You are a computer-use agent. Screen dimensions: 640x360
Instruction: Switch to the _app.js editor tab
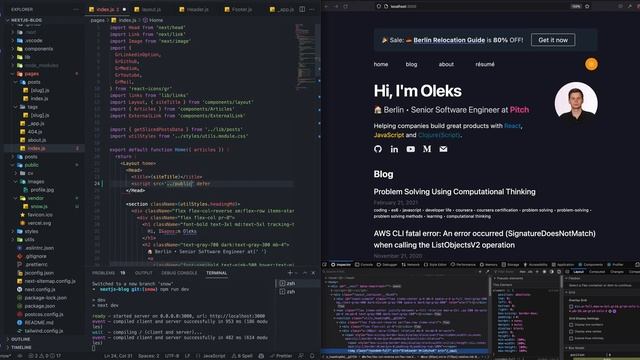tap(282, 9)
